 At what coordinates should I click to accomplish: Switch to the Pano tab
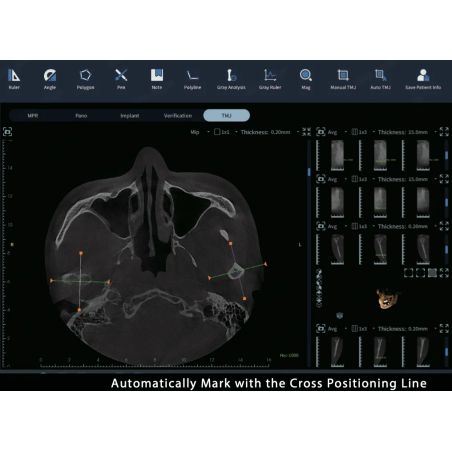[x=81, y=116]
